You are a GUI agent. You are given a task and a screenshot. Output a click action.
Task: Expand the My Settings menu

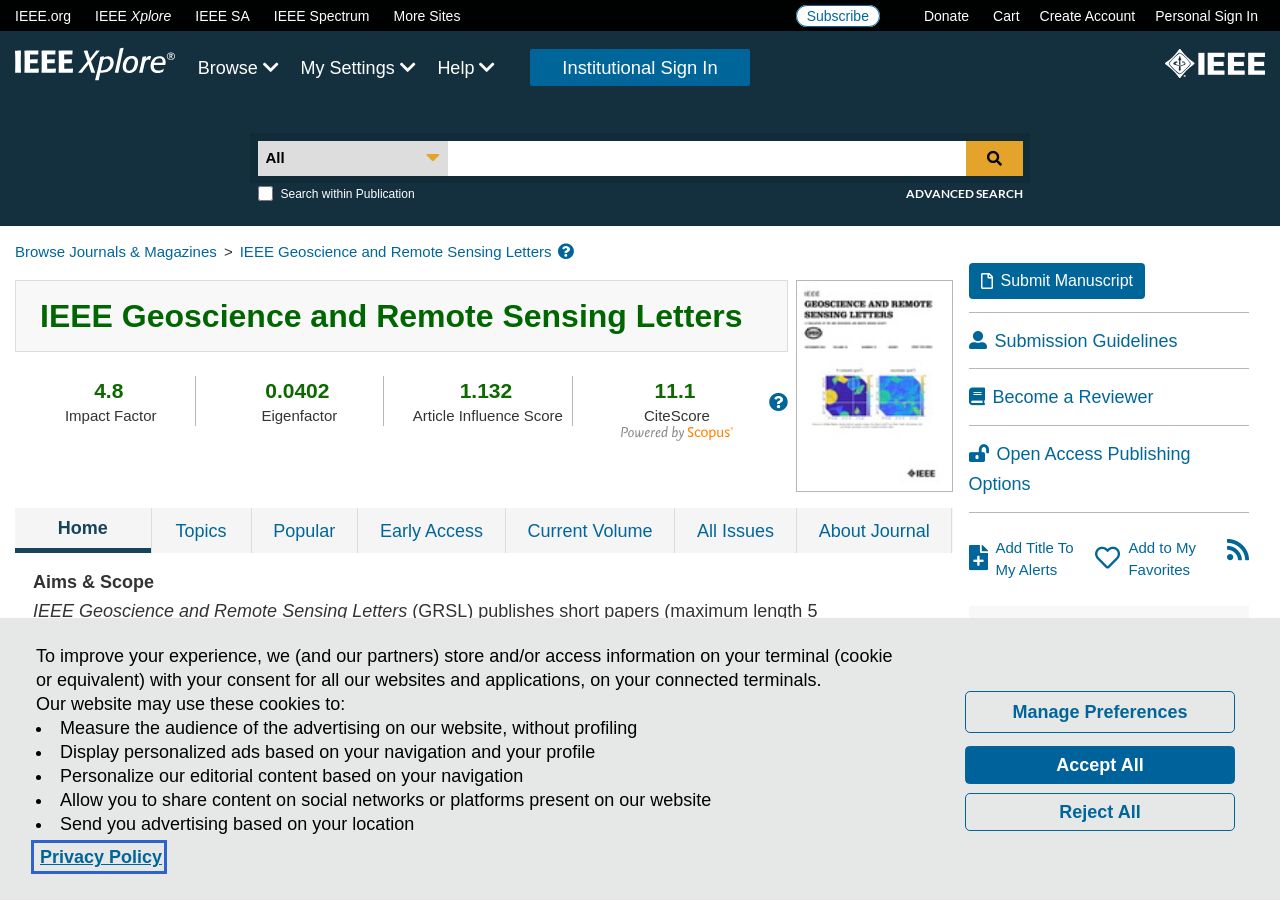[x=358, y=68]
